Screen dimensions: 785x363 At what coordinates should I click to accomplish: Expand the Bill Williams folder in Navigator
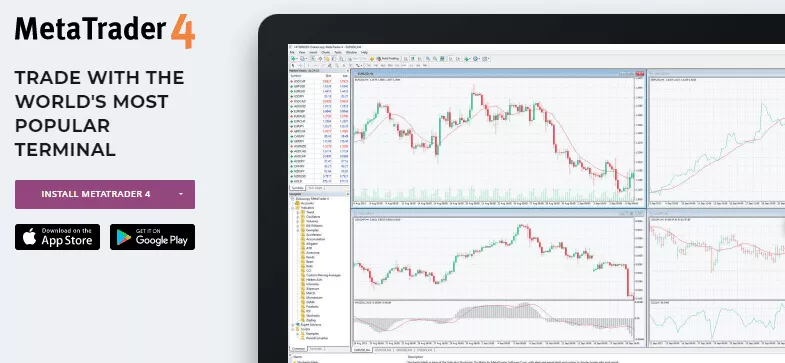pyautogui.click(x=298, y=226)
